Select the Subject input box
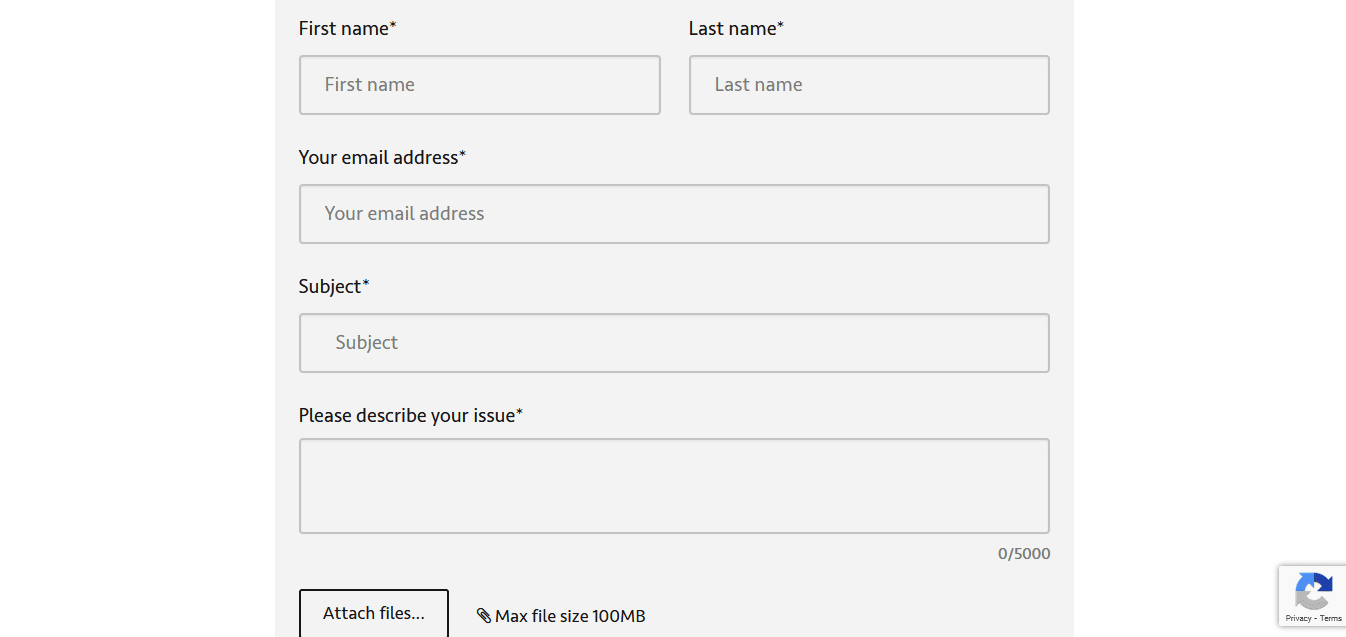 tap(674, 343)
